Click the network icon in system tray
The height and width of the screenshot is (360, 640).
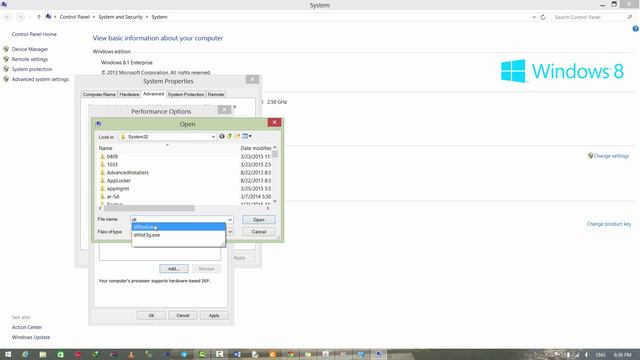click(577, 355)
